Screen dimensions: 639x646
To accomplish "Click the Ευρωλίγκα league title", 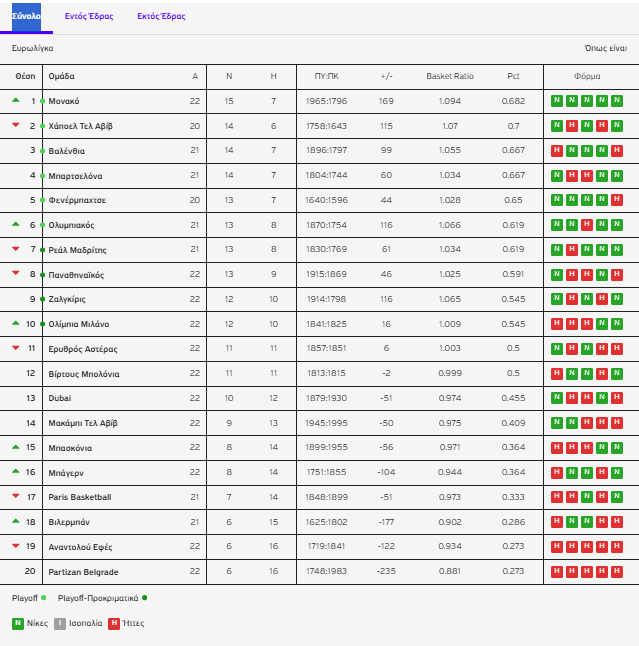I will (33, 48).
